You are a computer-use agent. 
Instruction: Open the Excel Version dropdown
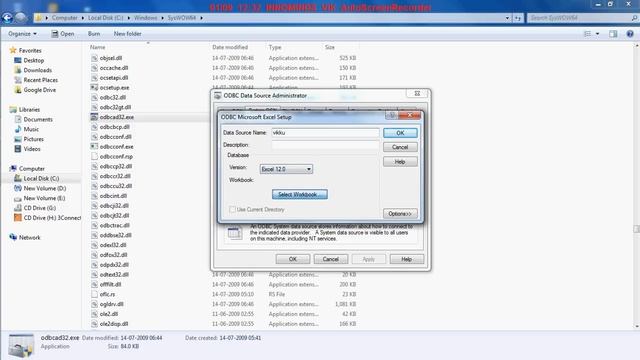[286, 169]
